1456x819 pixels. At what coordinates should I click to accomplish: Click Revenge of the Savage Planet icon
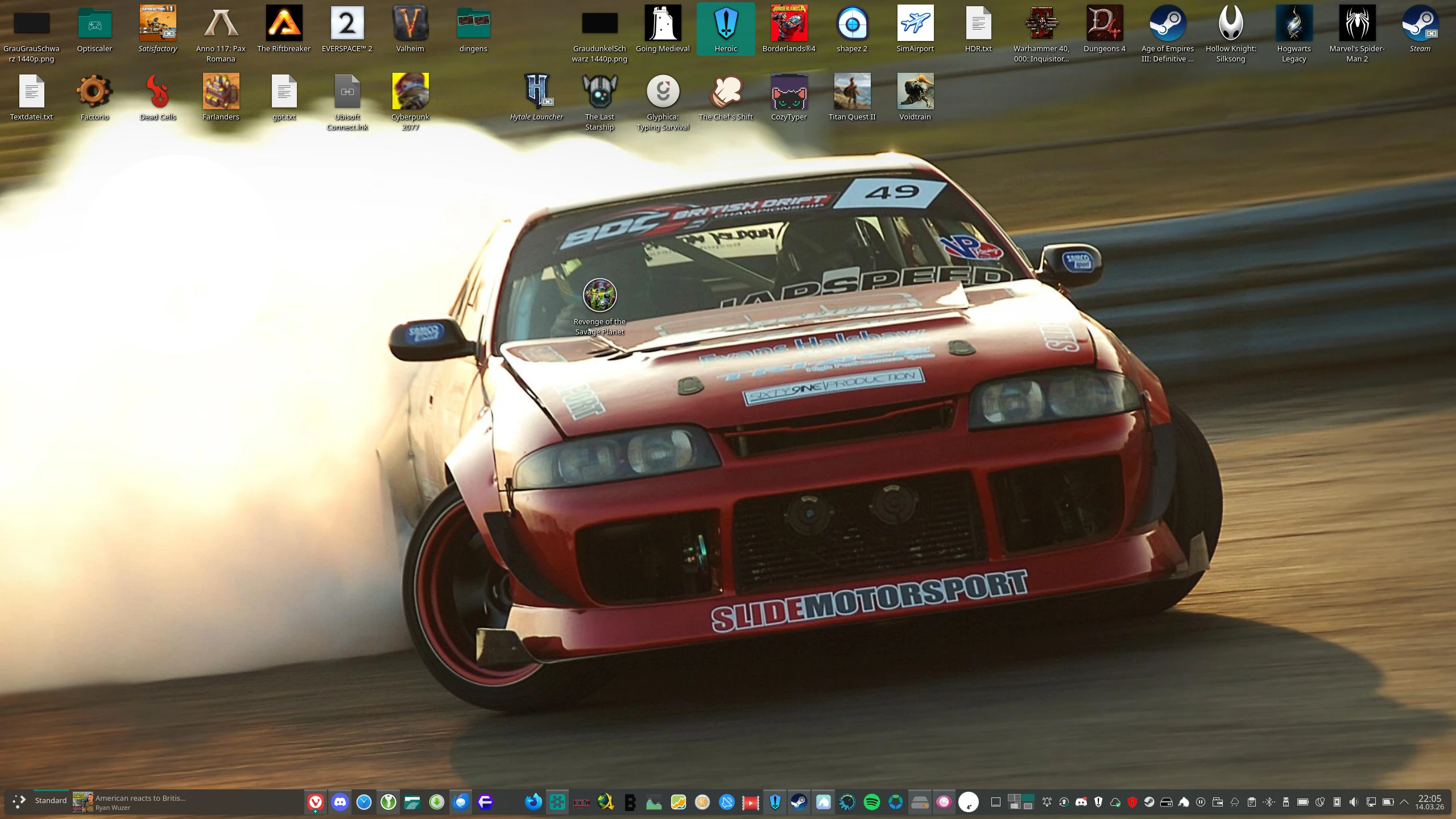[x=599, y=295]
